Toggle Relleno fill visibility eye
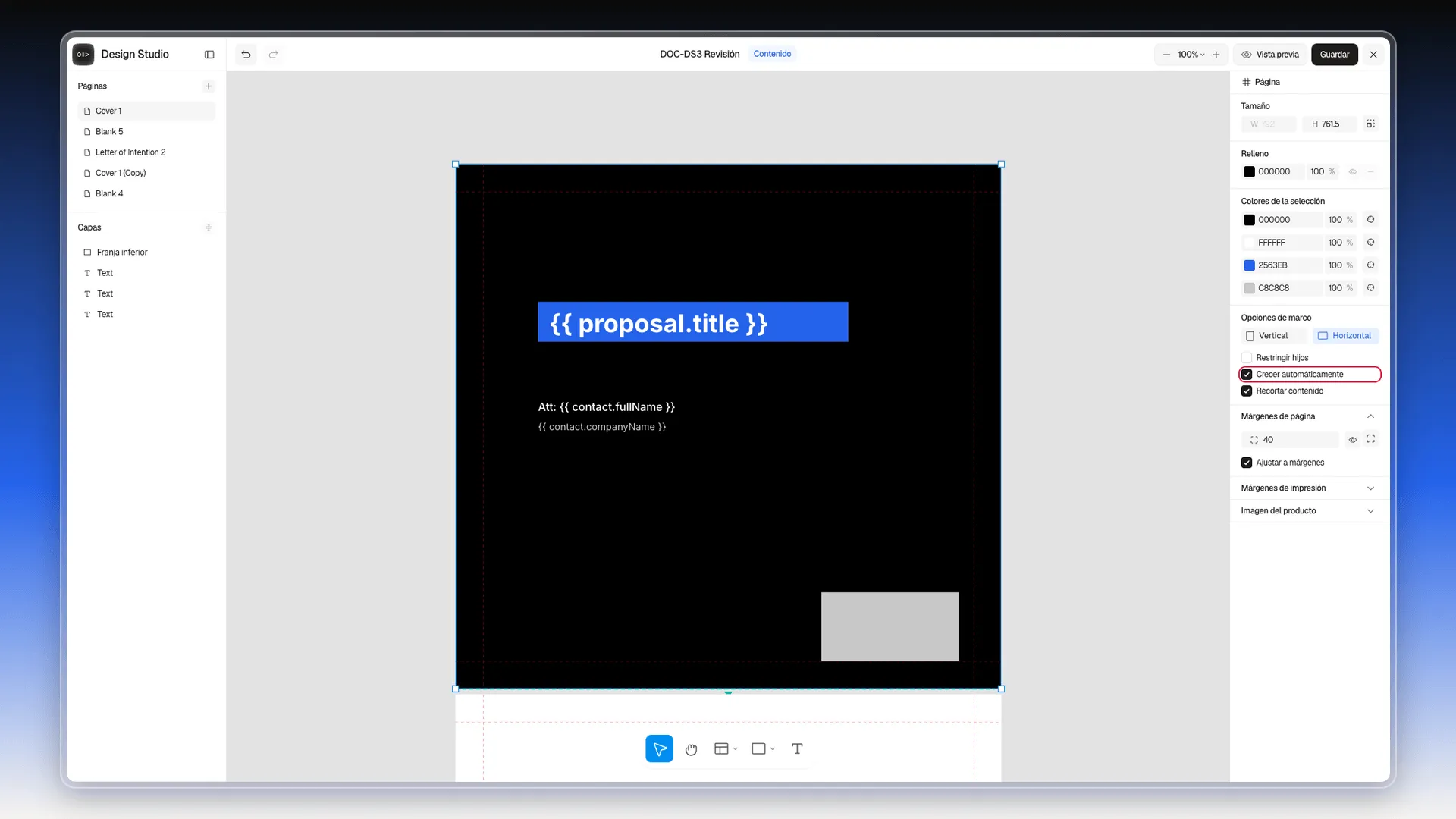Screen dimensions: 1456x819 pos(1352,172)
